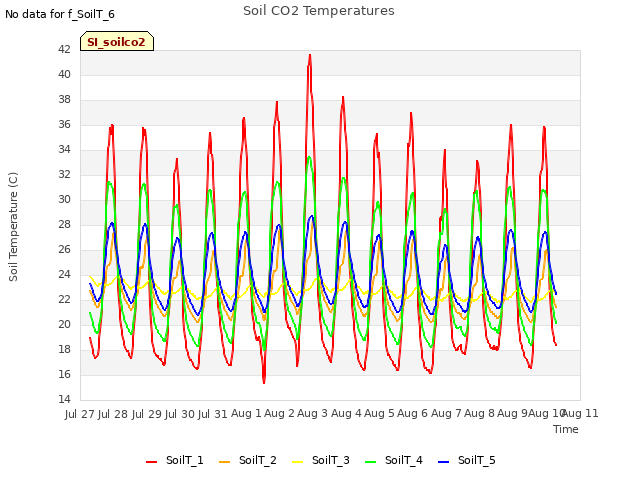This screenshot has width=640, height=480.
Task: Click the Jul 29 x-axis date label
Action: coord(146,414)
